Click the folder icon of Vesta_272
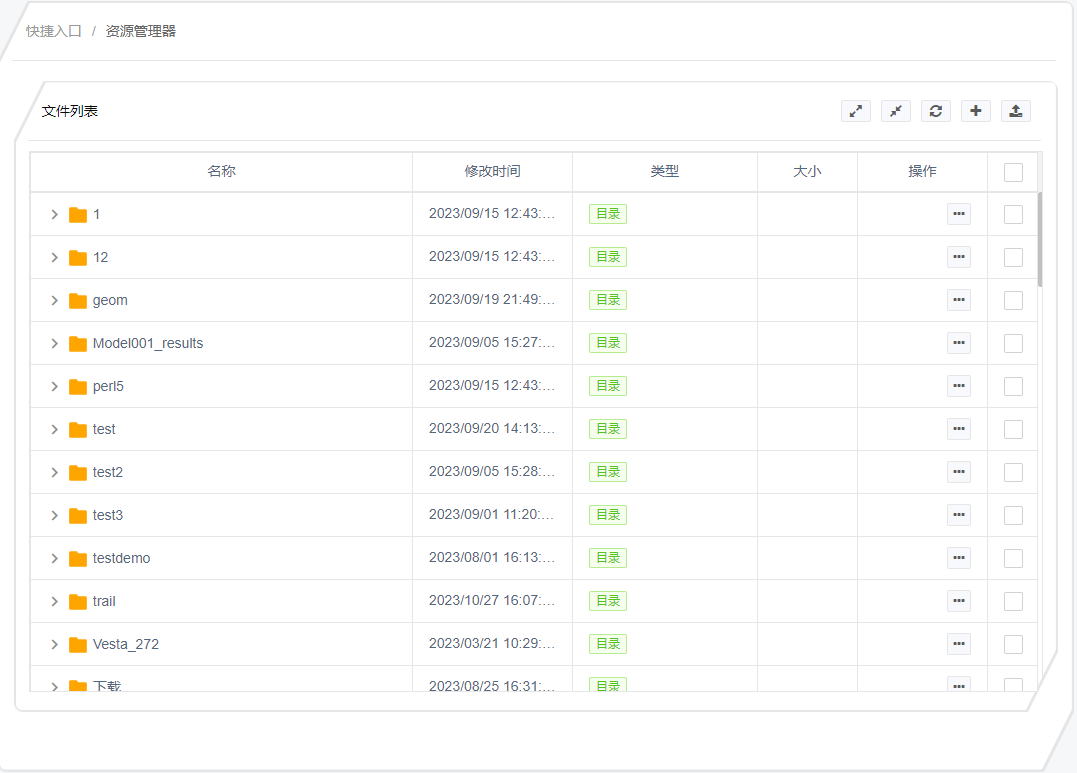The height and width of the screenshot is (773, 1077). [x=78, y=645]
